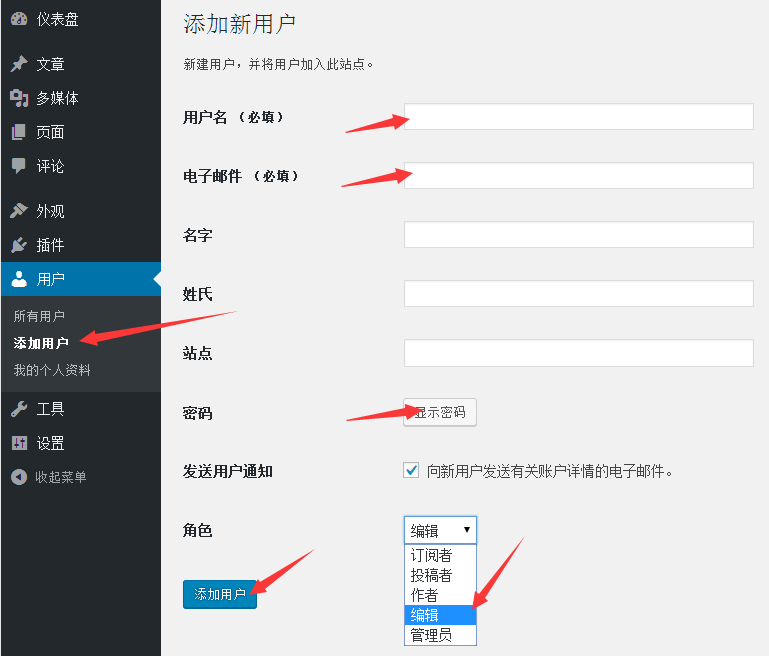Select 作者 in the role list
The image size is (769, 656).
click(440, 595)
